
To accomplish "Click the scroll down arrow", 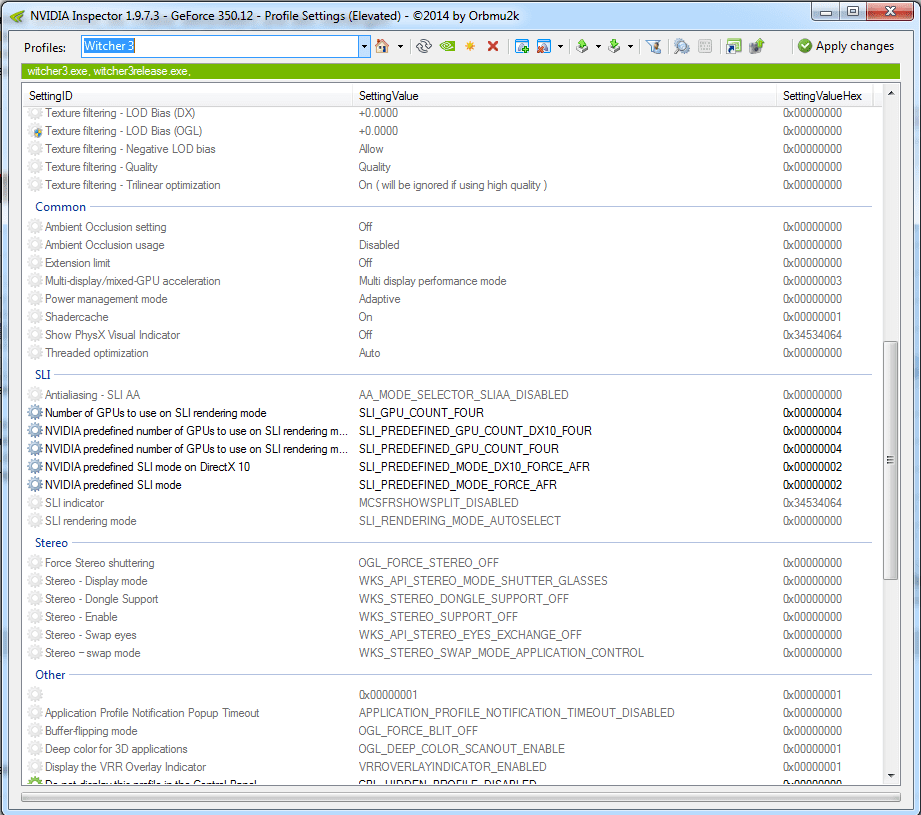I will (x=891, y=776).
